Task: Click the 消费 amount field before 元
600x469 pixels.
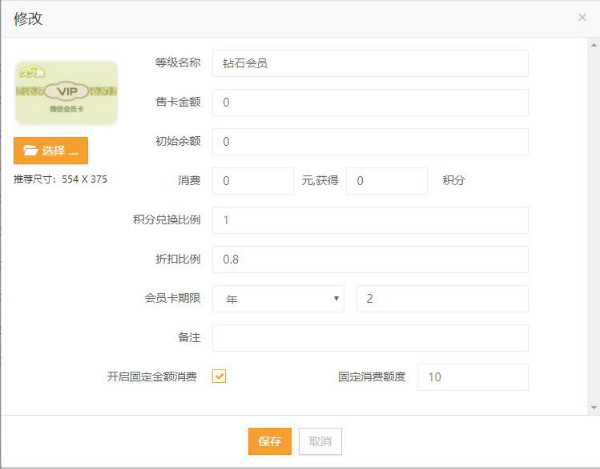Action: click(253, 181)
